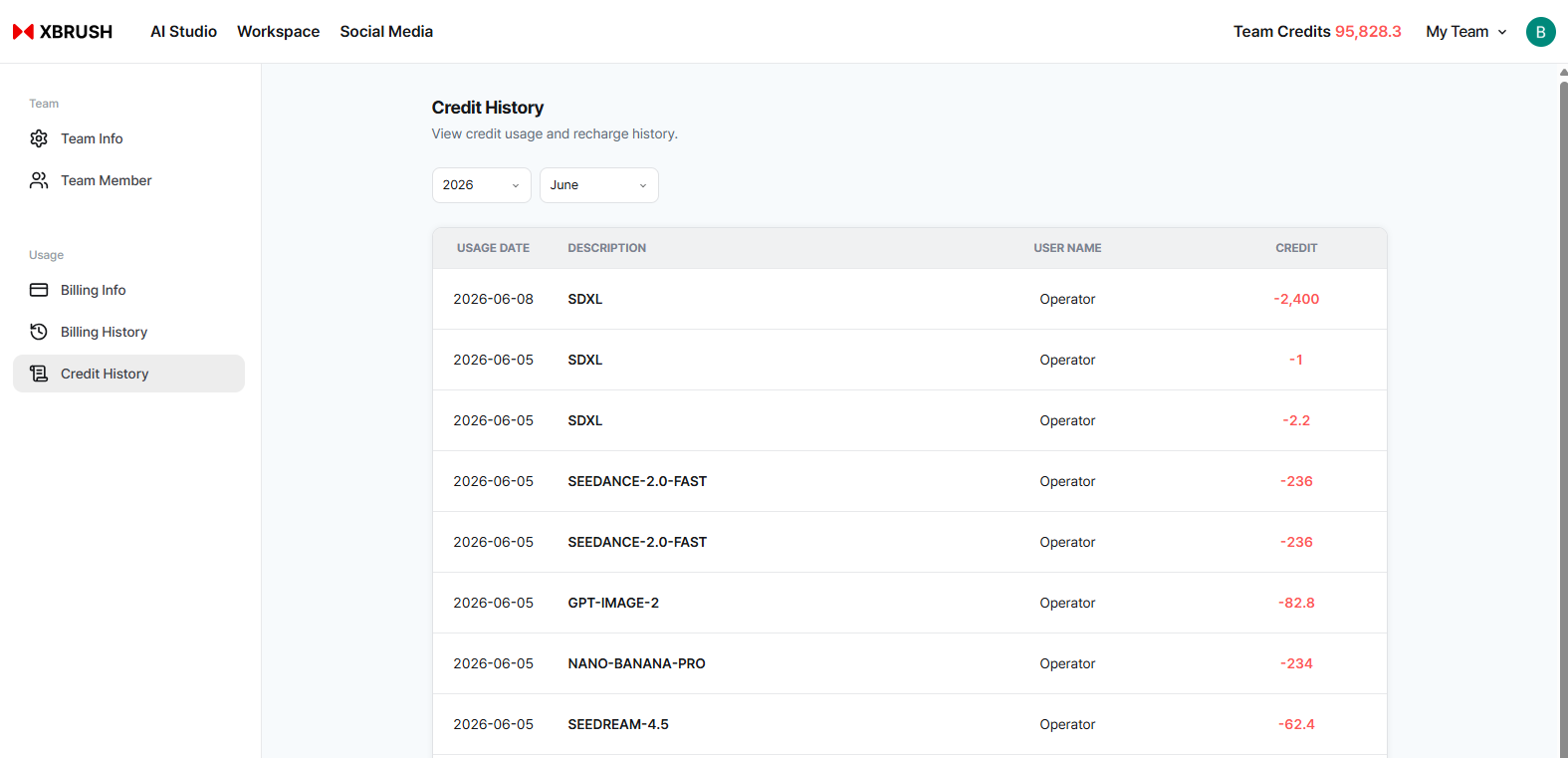Click the -1 credit value
The image size is (1568, 758).
1296,360
